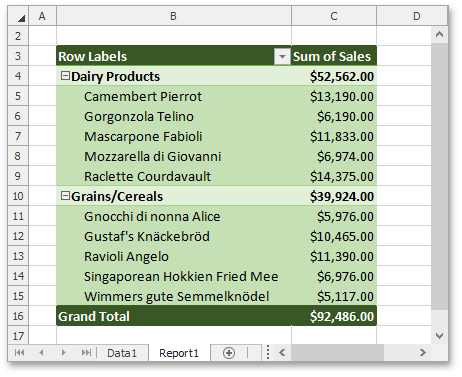The width and height of the screenshot is (462, 377).
Task: Go to the previous sheet tab arrow
Action: pyautogui.click(x=41, y=352)
